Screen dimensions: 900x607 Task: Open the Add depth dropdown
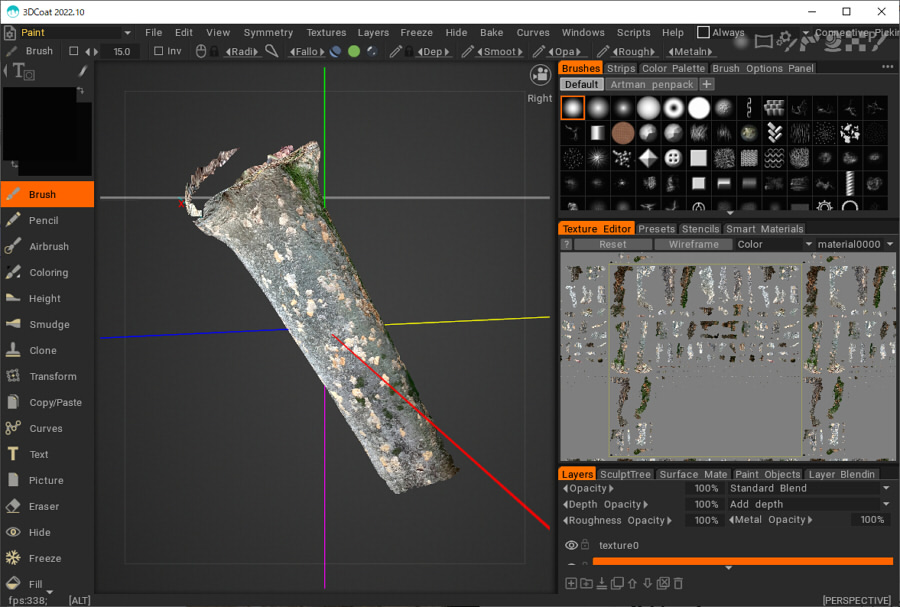(810, 504)
